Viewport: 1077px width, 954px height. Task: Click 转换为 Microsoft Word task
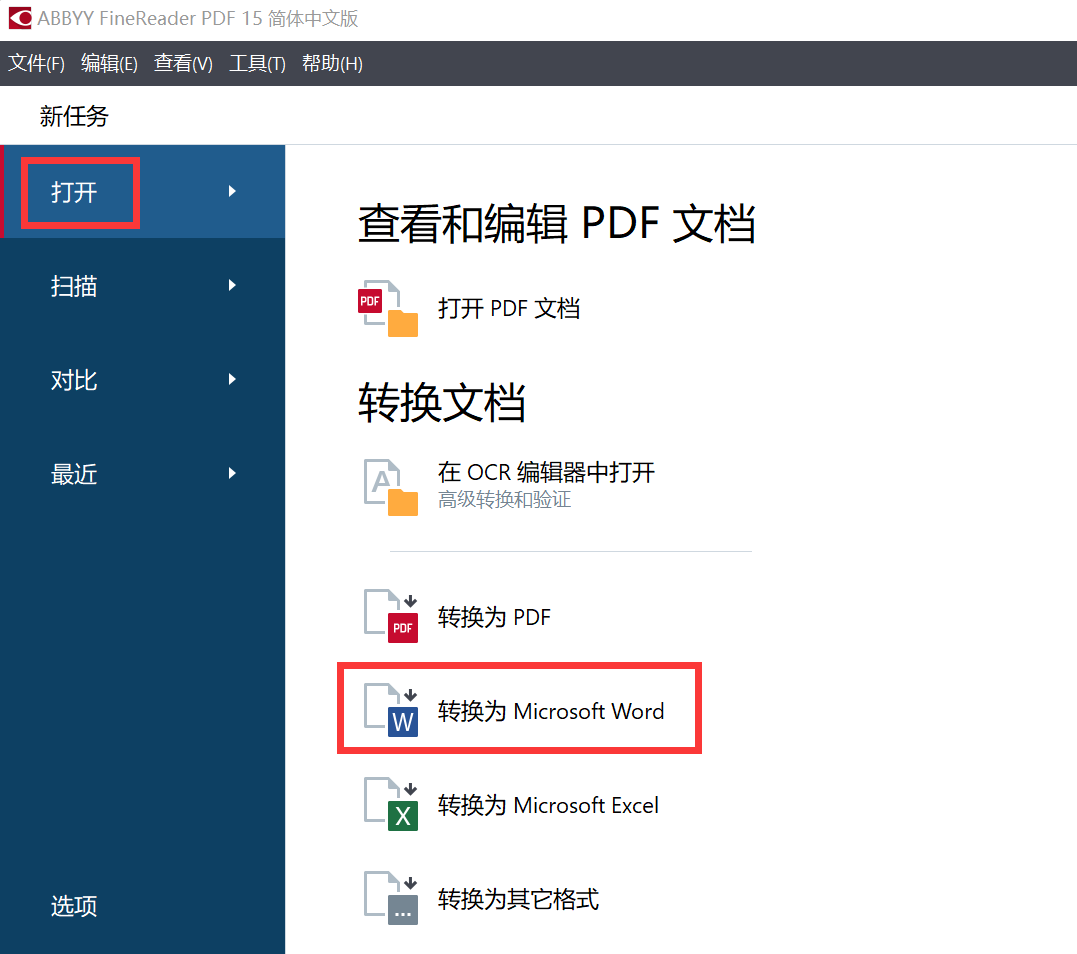(x=514, y=710)
